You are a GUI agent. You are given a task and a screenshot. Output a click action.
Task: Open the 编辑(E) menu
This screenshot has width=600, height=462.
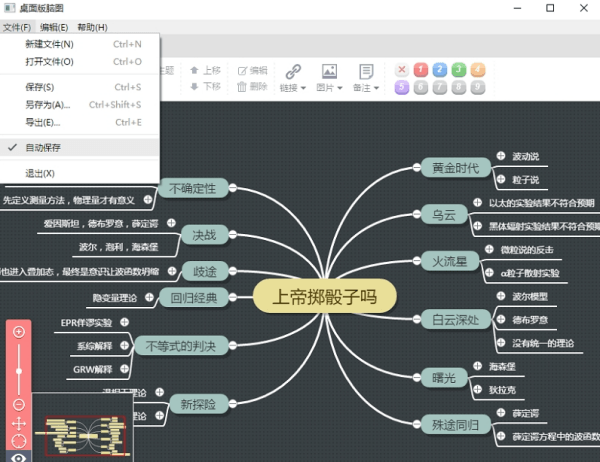(55, 27)
